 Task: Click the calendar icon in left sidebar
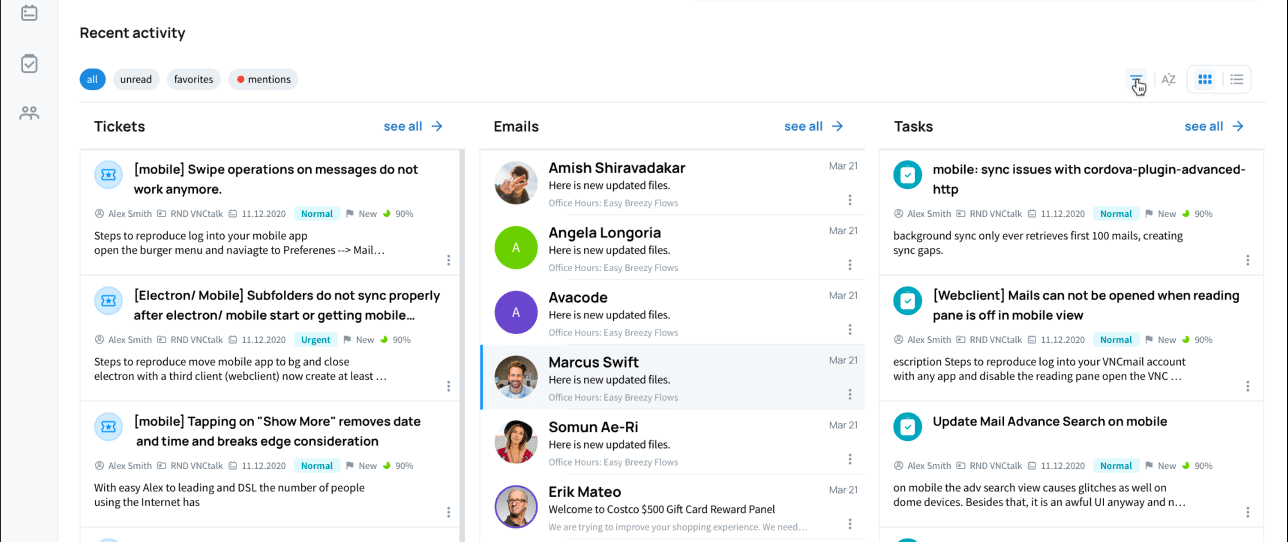[29, 13]
